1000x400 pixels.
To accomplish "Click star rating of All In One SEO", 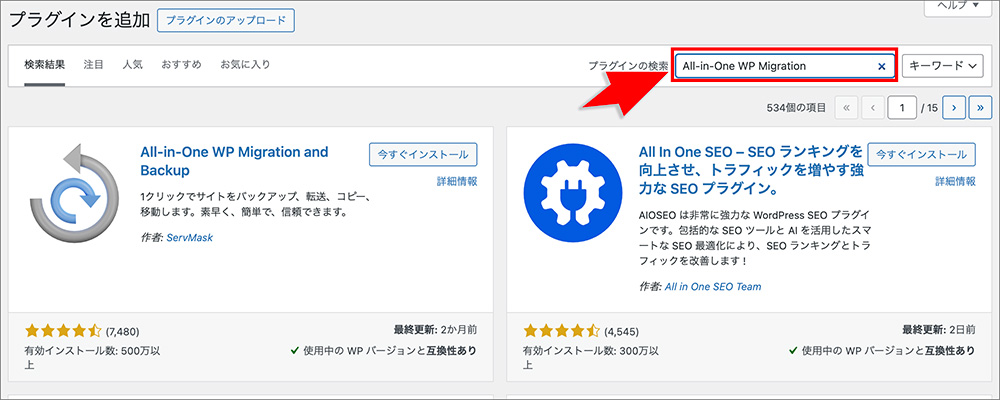I will point(562,330).
